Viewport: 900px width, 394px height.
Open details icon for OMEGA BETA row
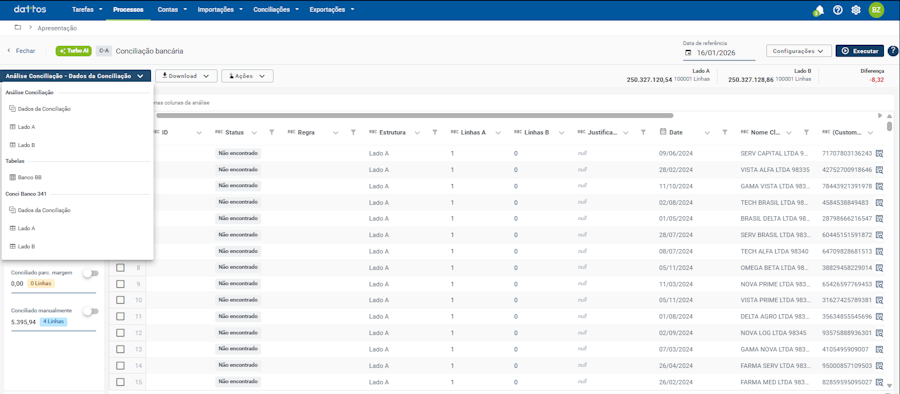click(879, 268)
